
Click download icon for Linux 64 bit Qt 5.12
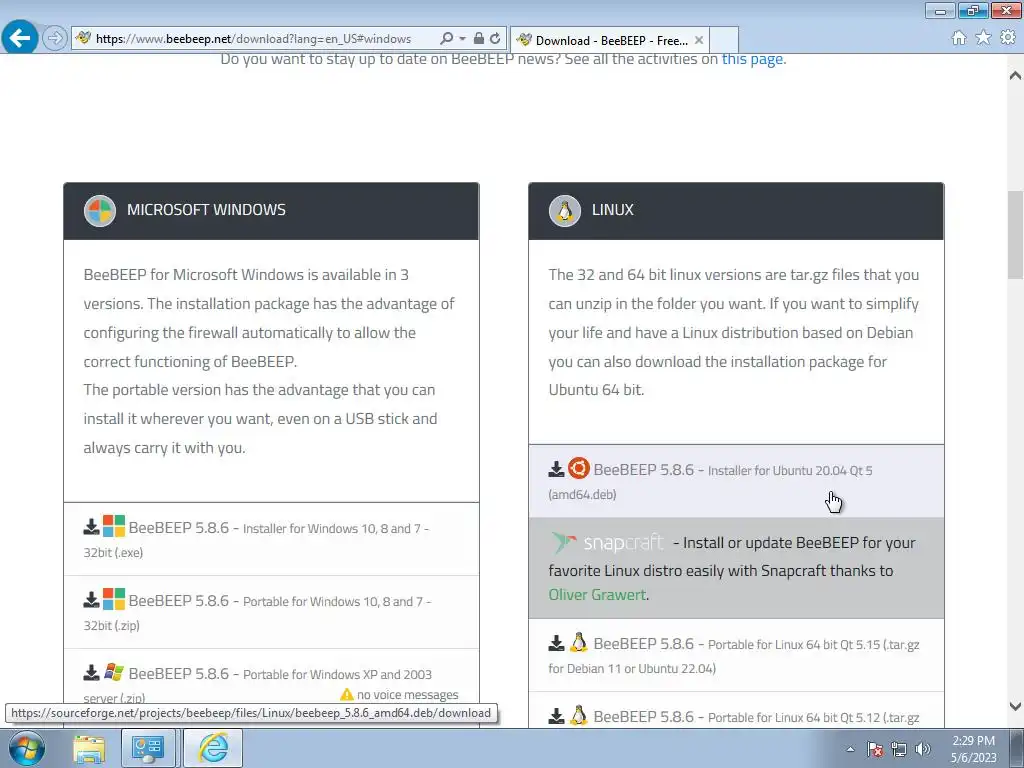tap(556, 716)
